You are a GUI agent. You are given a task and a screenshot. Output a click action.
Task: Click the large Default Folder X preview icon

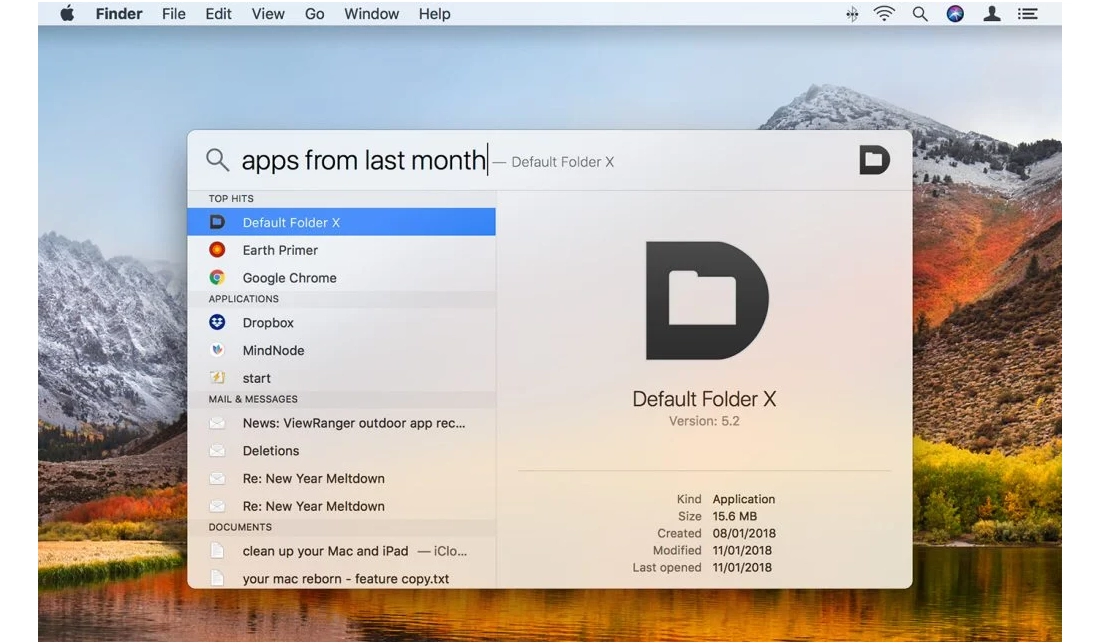(706, 300)
